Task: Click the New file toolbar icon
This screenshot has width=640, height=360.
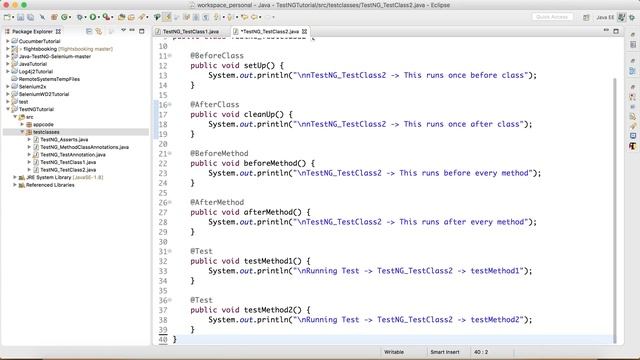Action: click(x=7, y=17)
